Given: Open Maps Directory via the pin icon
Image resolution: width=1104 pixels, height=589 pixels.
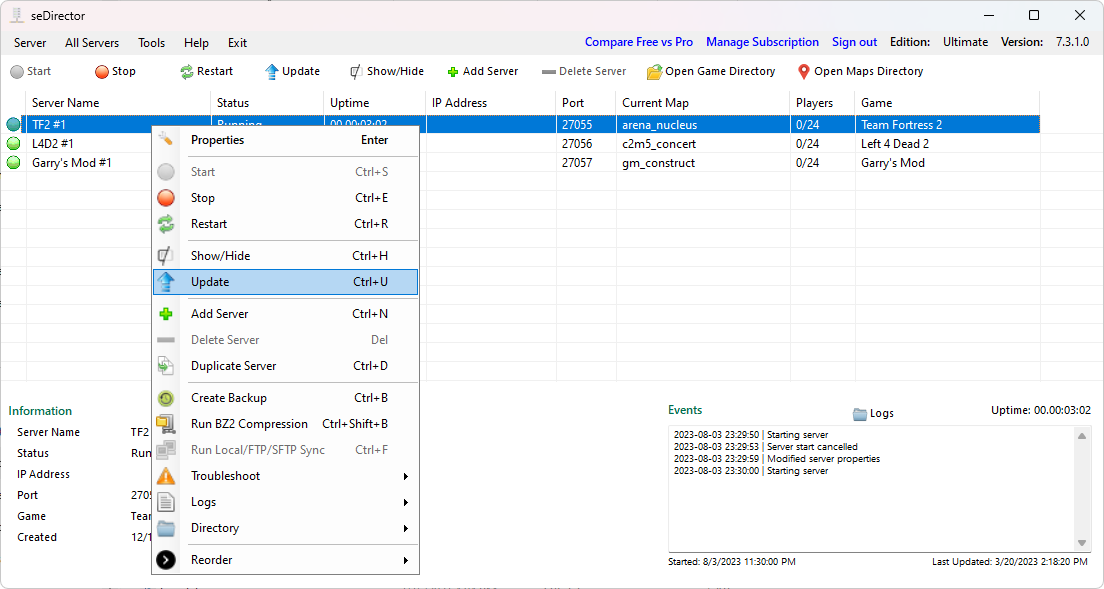Looking at the screenshot, I should coord(803,72).
